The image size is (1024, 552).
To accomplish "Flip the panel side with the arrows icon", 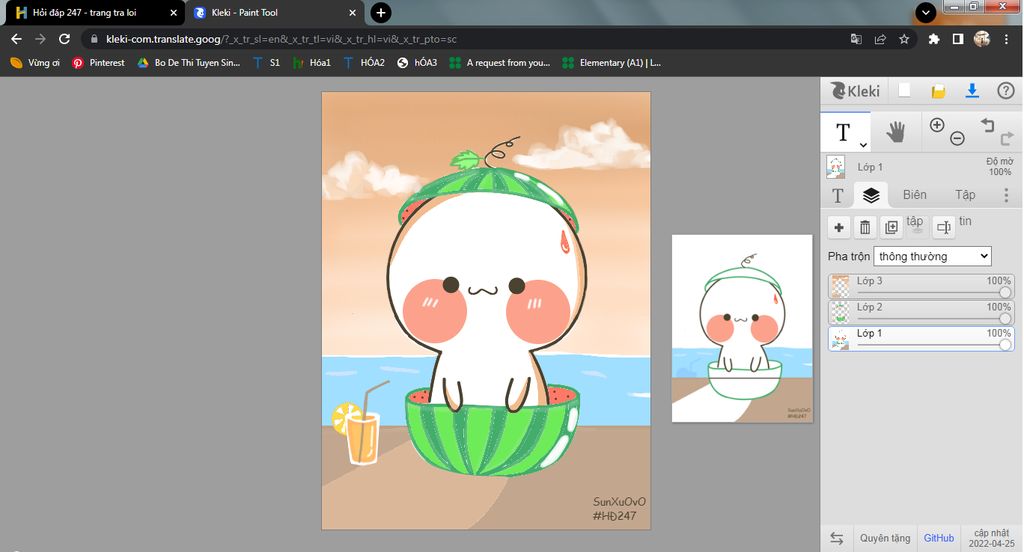I will 837,538.
